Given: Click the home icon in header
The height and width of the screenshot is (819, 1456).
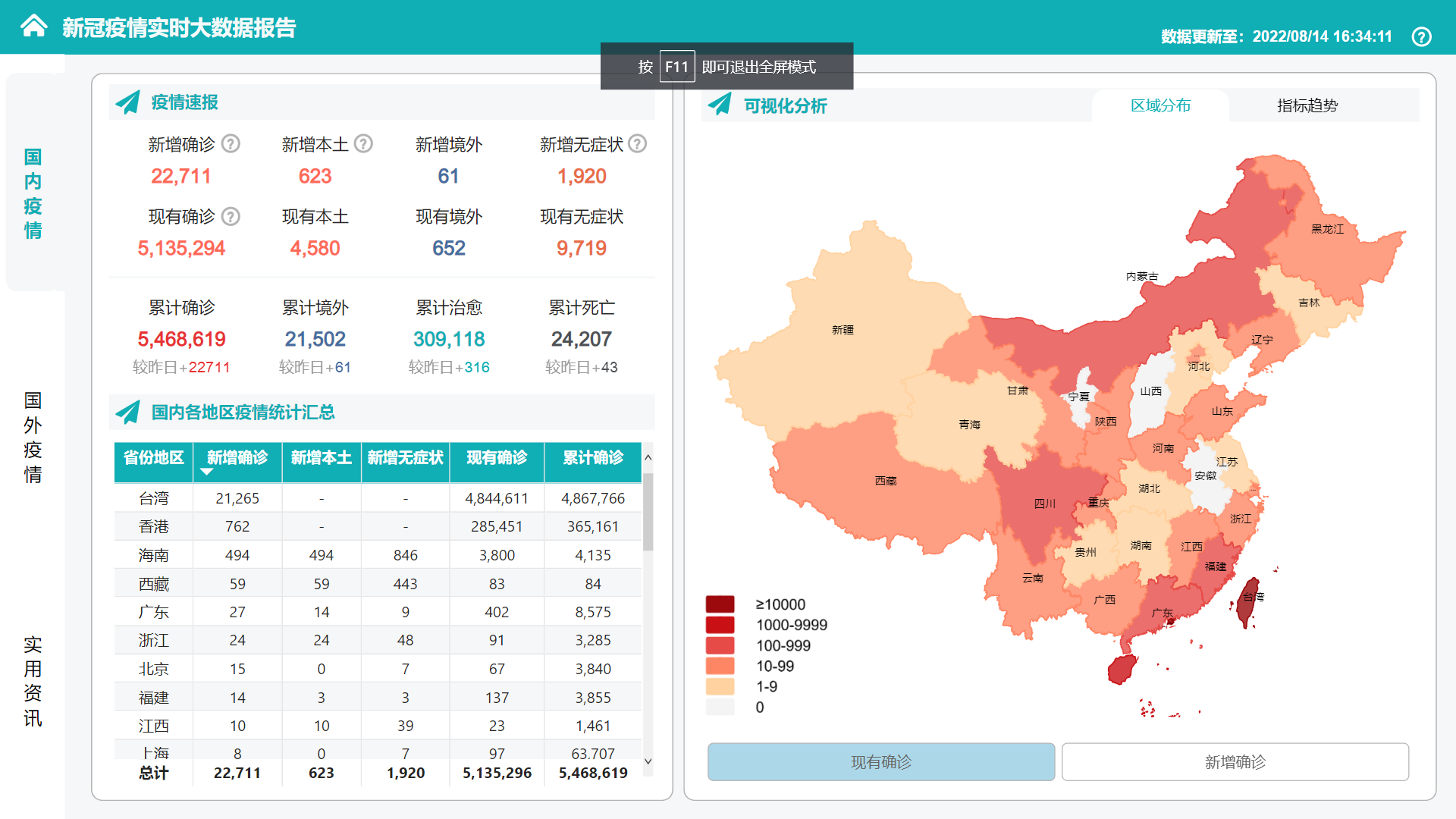Looking at the screenshot, I should (33, 27).
